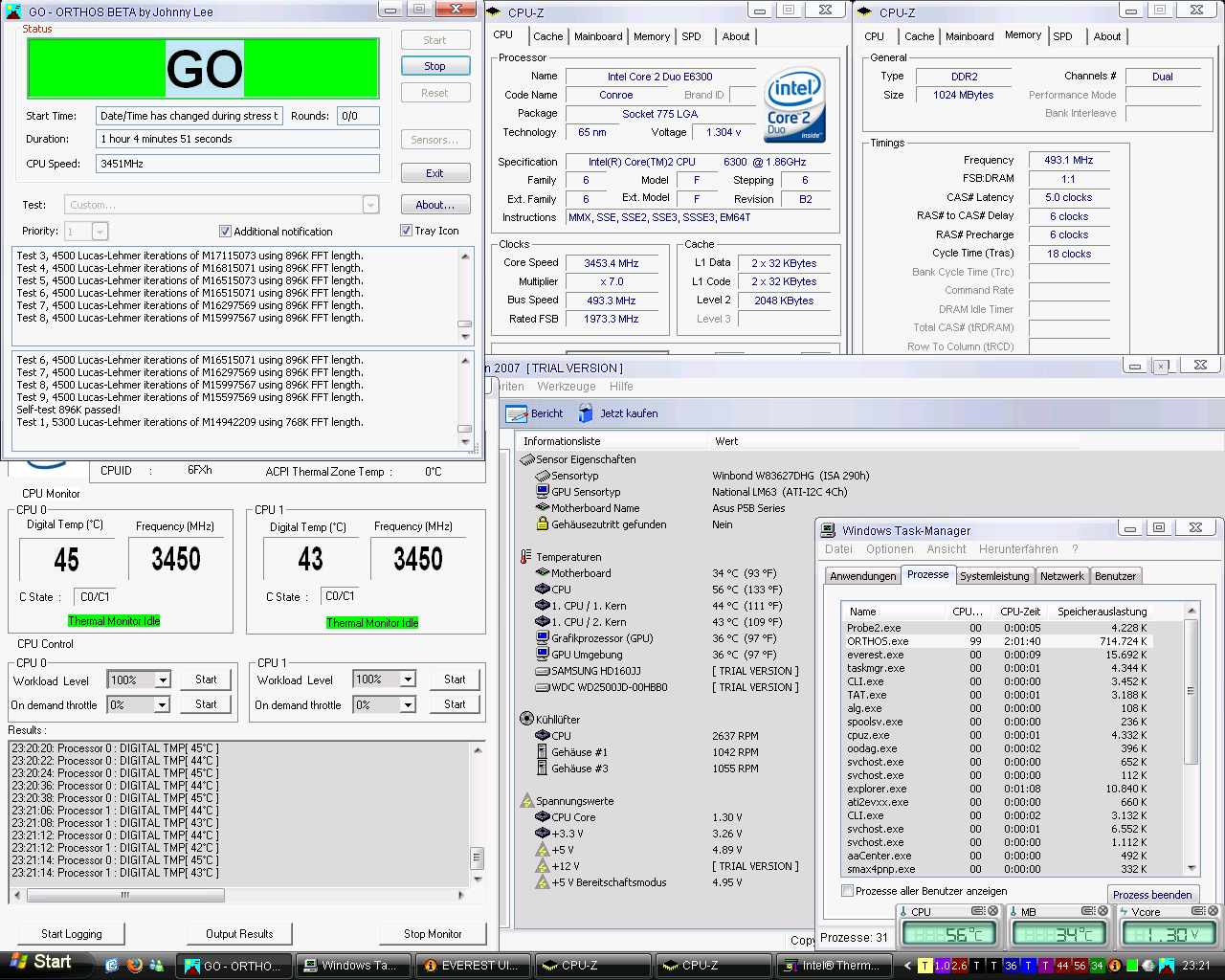Open settings icon on the MB gadget

tap(1087, 911)
